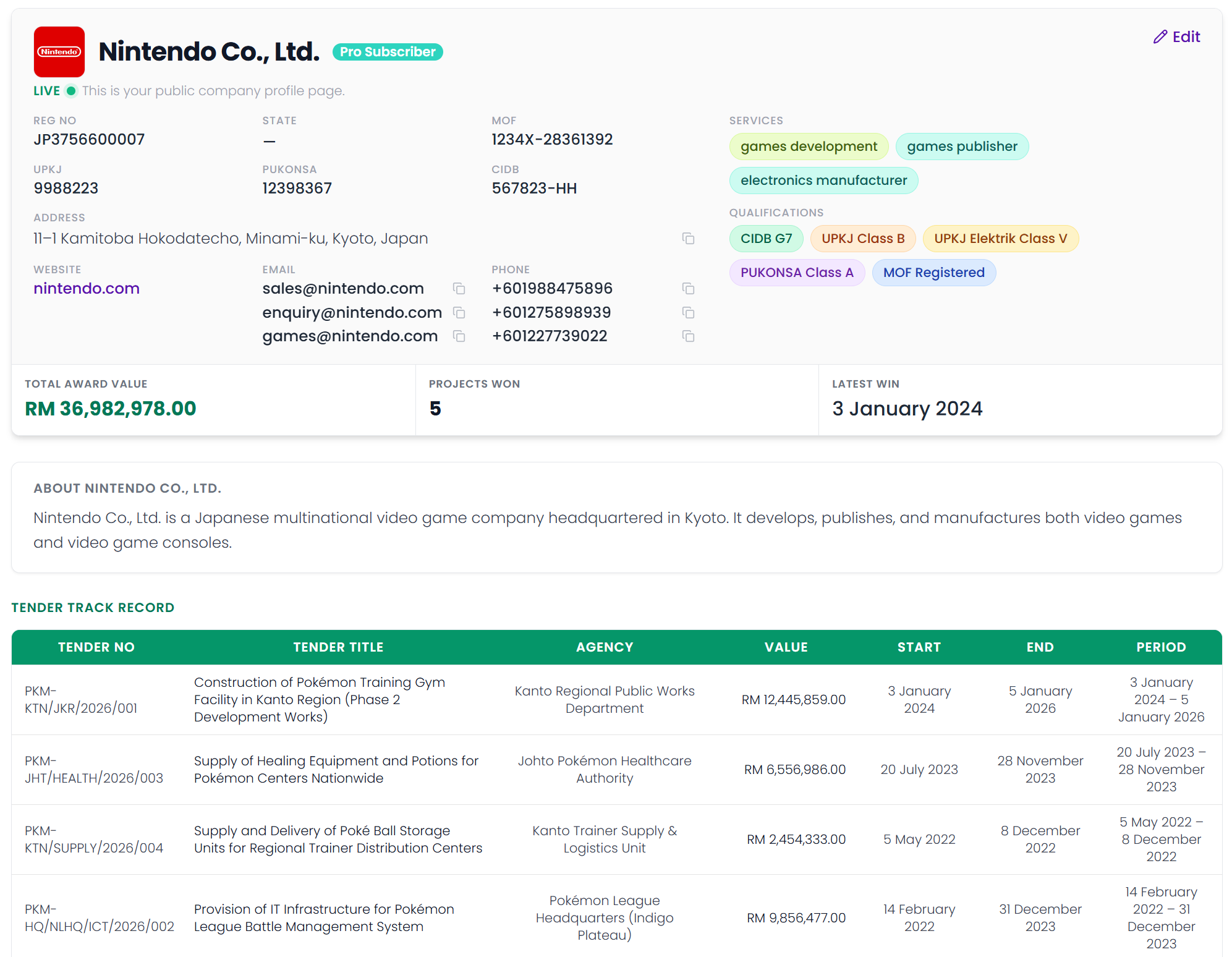Screen dimensions: 1232x957
Task: Copy the sales@nintendo.com email
Action: click(x=459, y=289)
